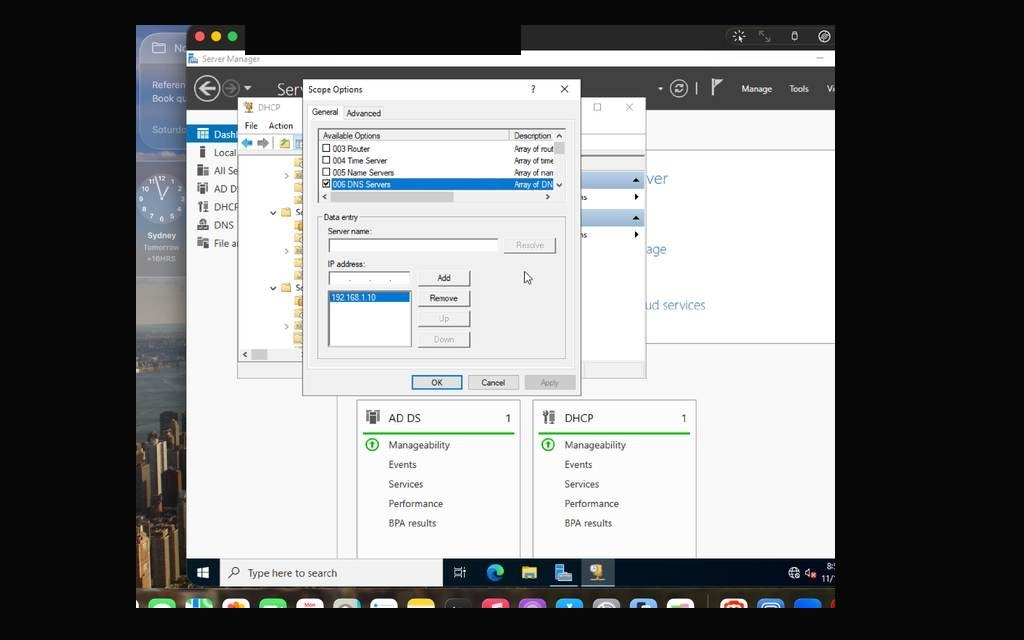Viewport: 1024px width, 640px height.
Task: Open Events in the DHCP tile
Action: [x=578, y=464]
